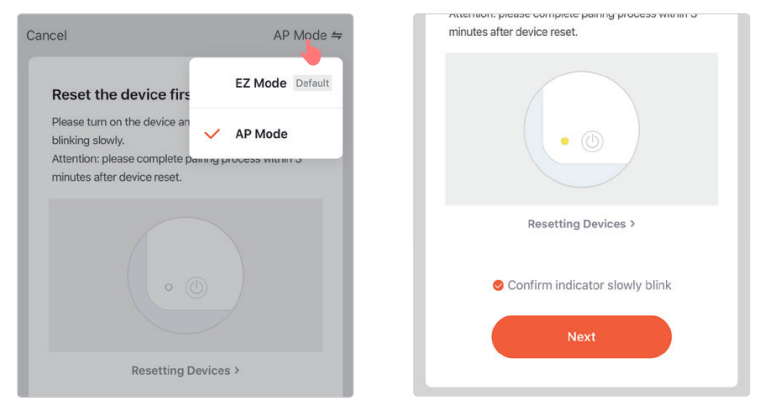This screenshot has width=761, height=406.
Task: Click the red checkmark next to AP Mode
Action: coord(212,134)
